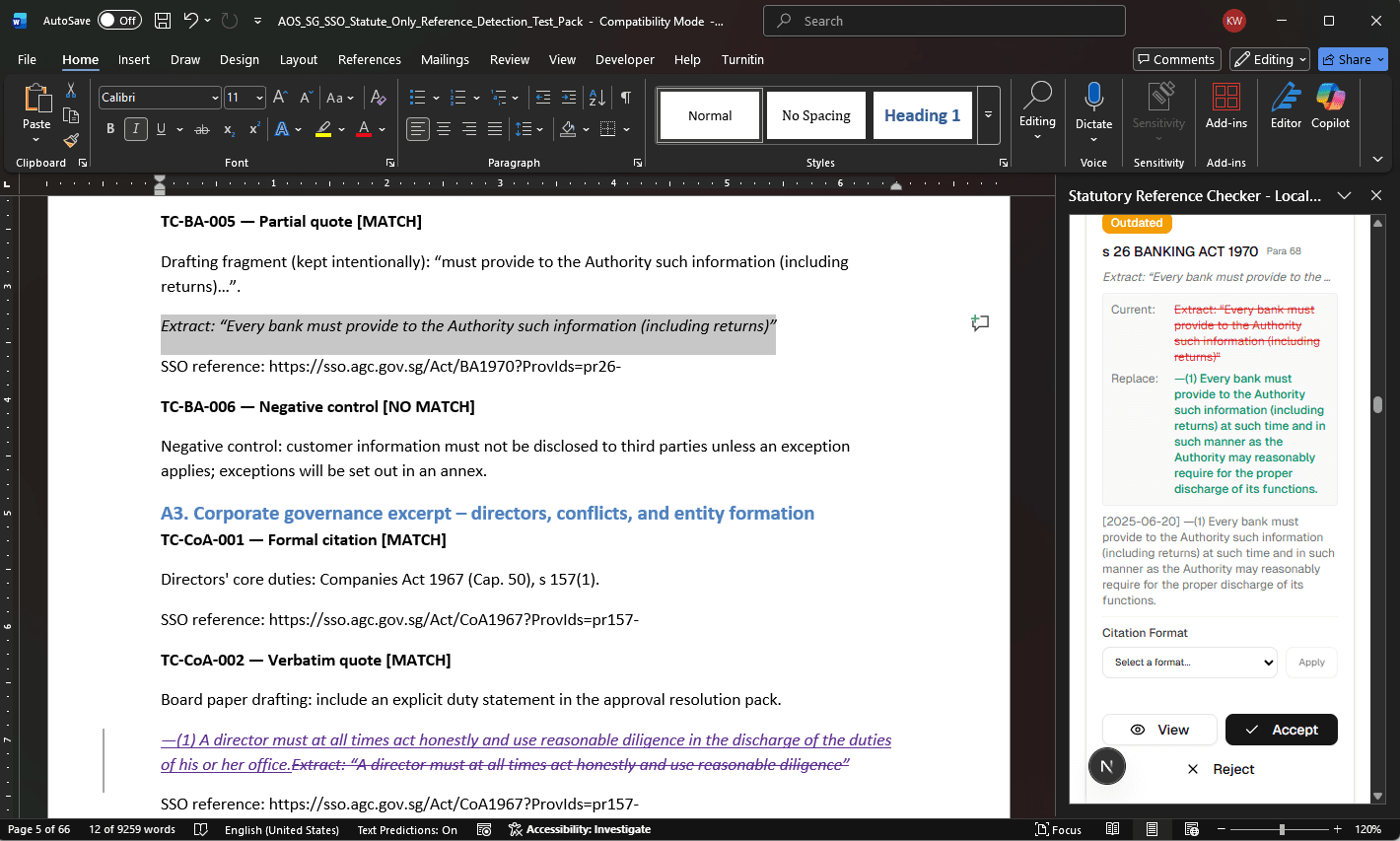Apply the red font color

tap(364, 129)
